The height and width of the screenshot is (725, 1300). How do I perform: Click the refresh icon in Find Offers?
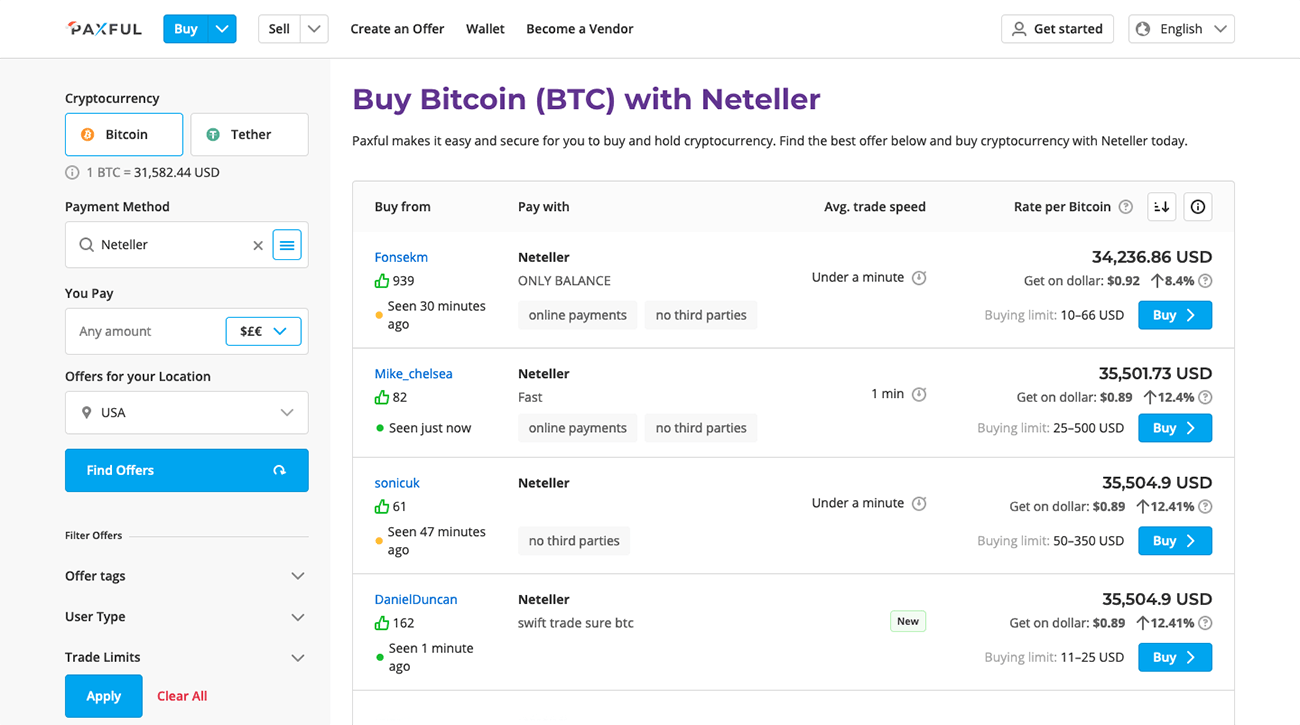[x=279, y=470]
